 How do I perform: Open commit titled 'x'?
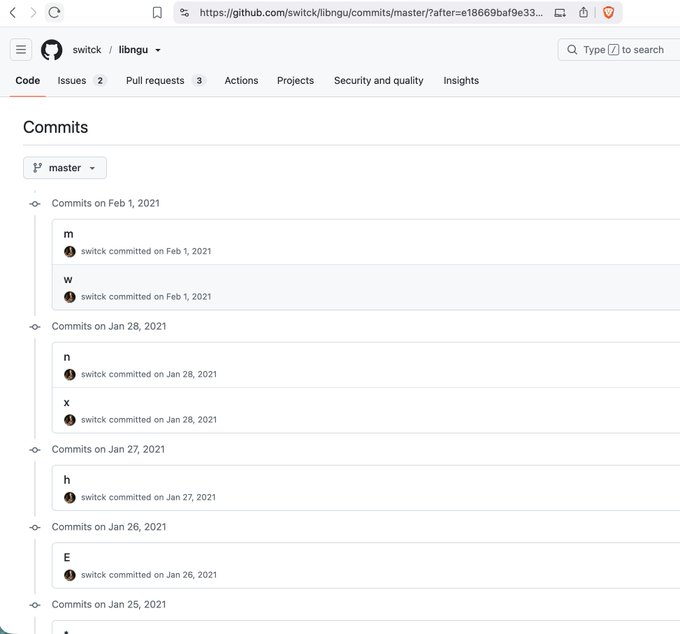pyautogui.click(x=66, y=403)
